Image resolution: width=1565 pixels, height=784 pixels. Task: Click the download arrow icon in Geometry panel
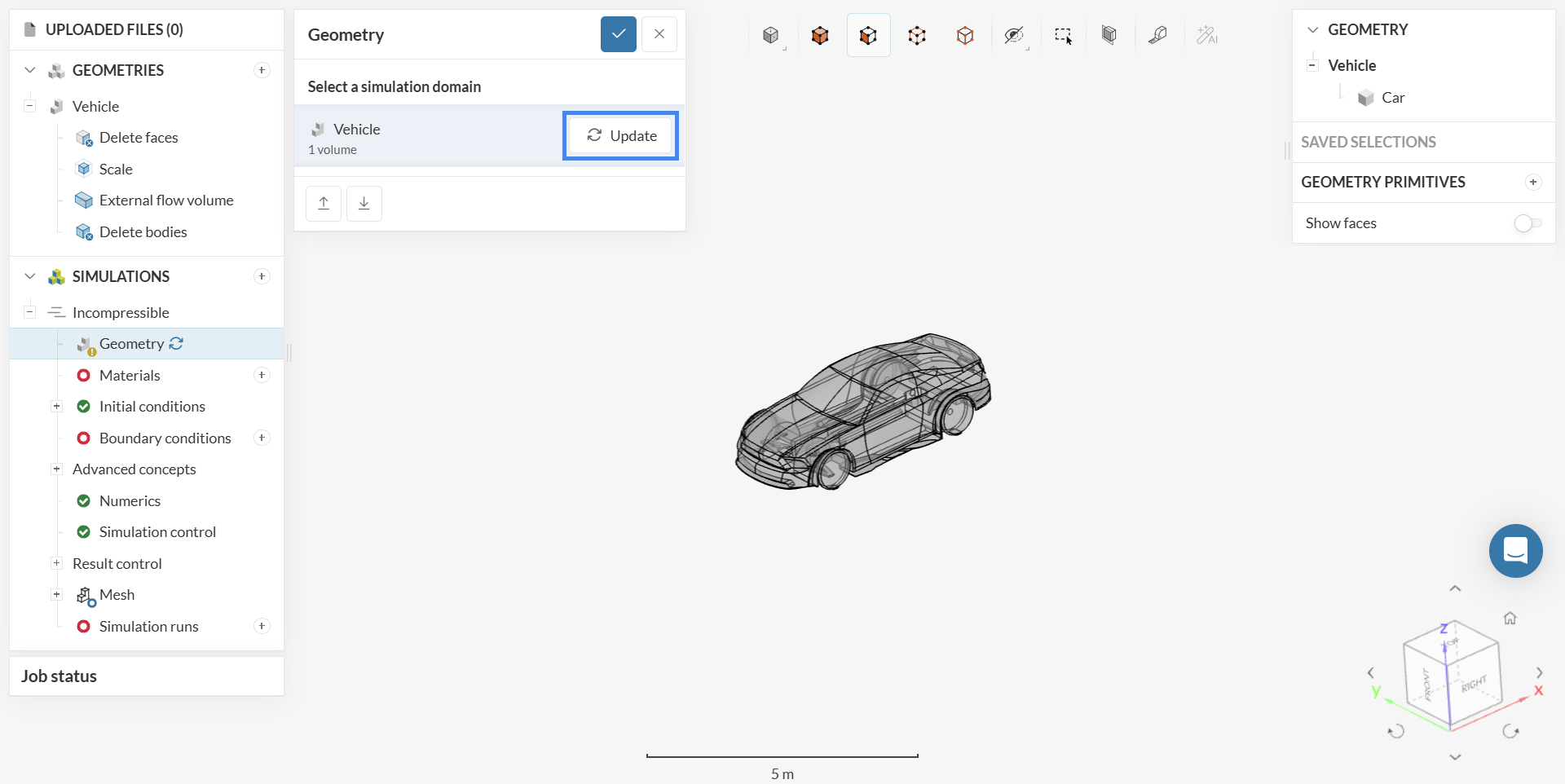click(x=364, y=204)
